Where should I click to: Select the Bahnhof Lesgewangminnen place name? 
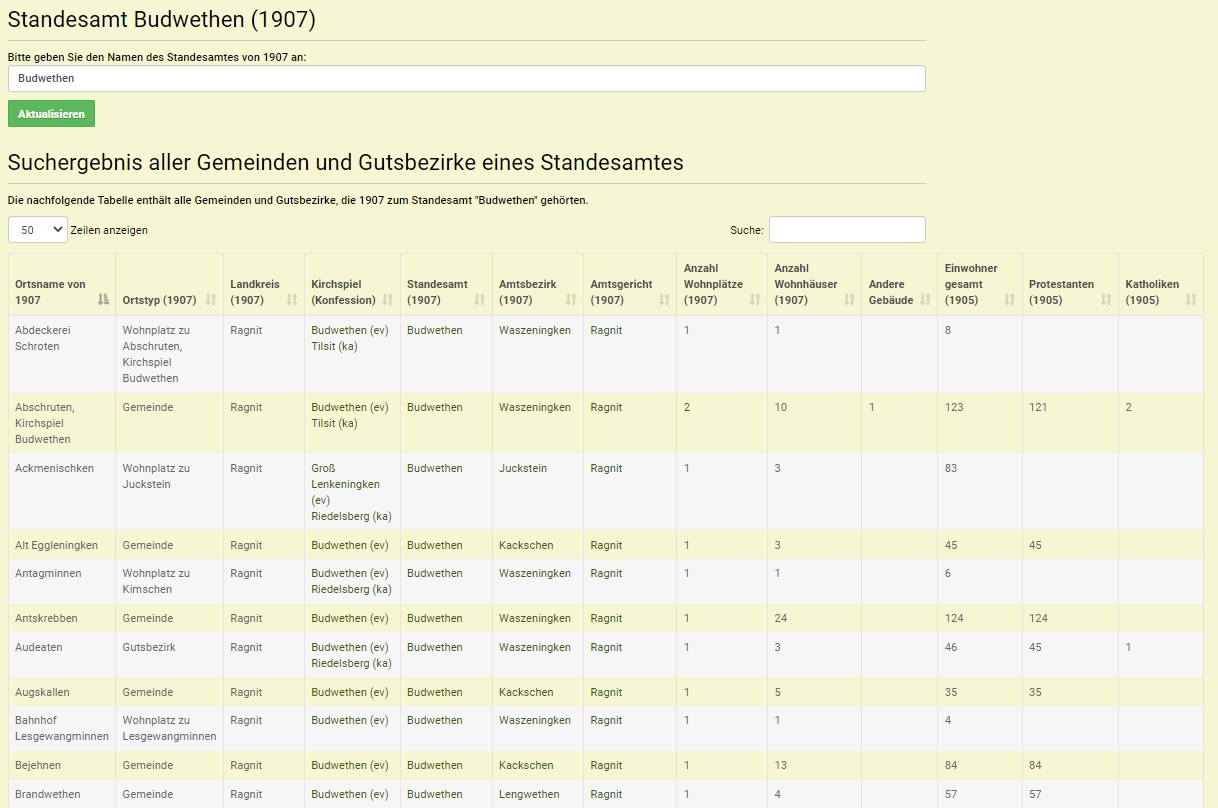click(x=62, y=728)
